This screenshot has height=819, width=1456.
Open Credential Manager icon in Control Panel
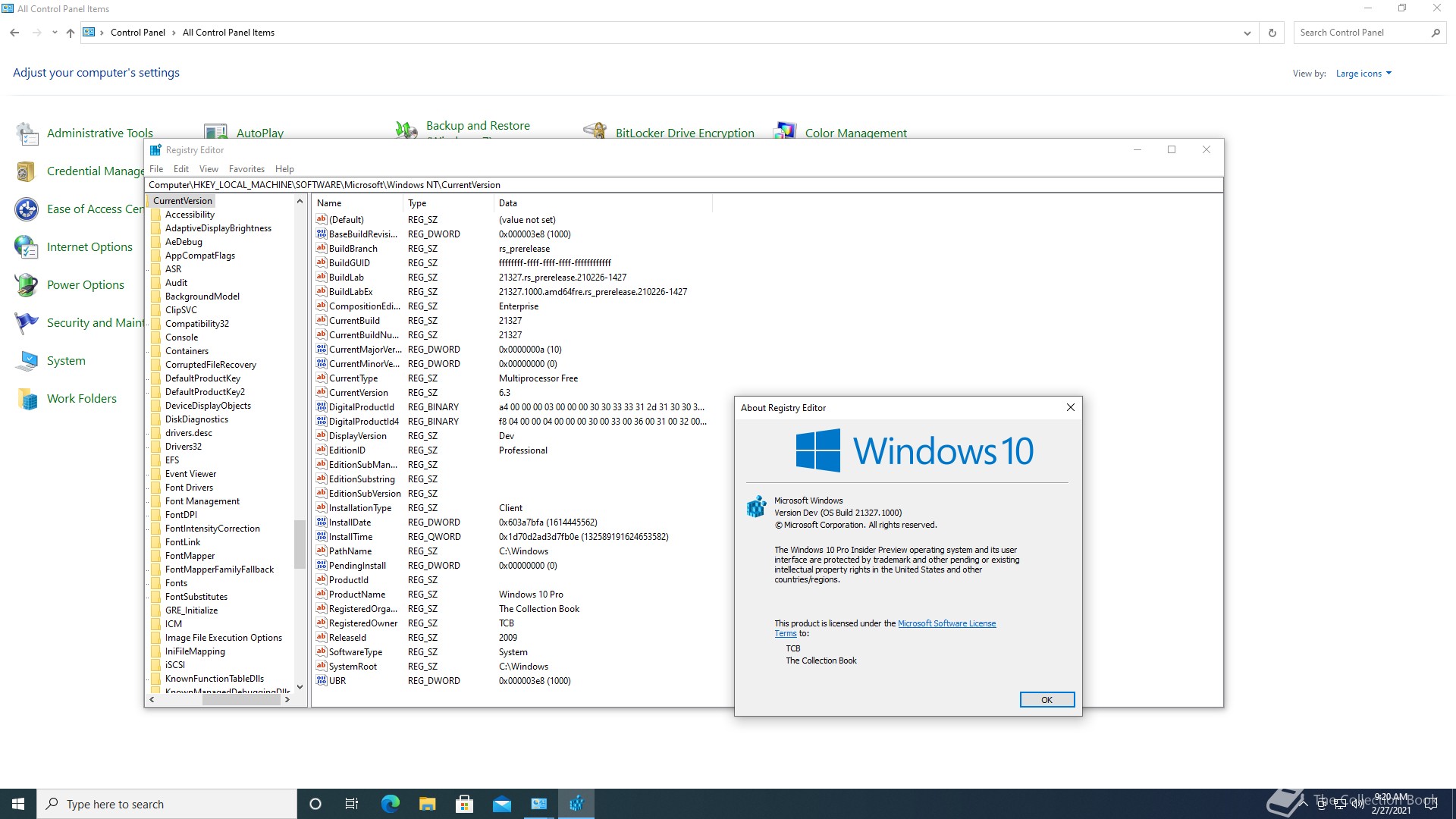[x=26, y=171]
